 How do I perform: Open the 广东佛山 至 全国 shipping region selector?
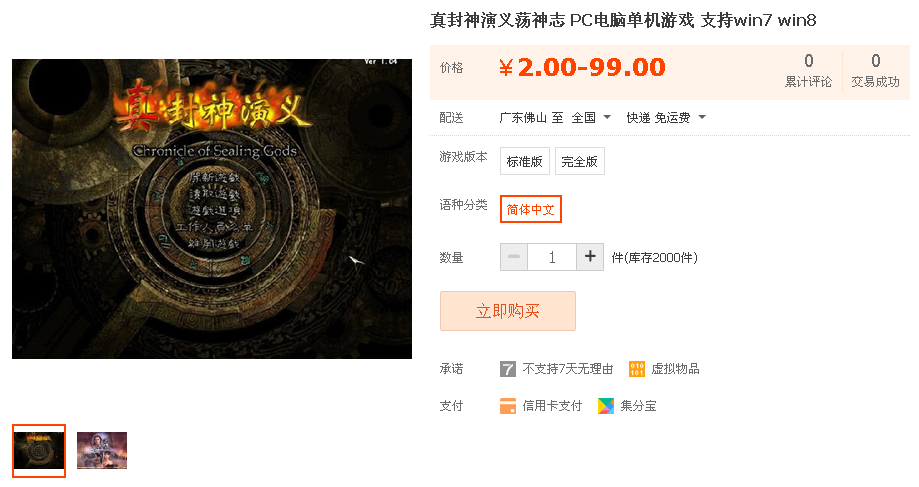coord(555,118)
